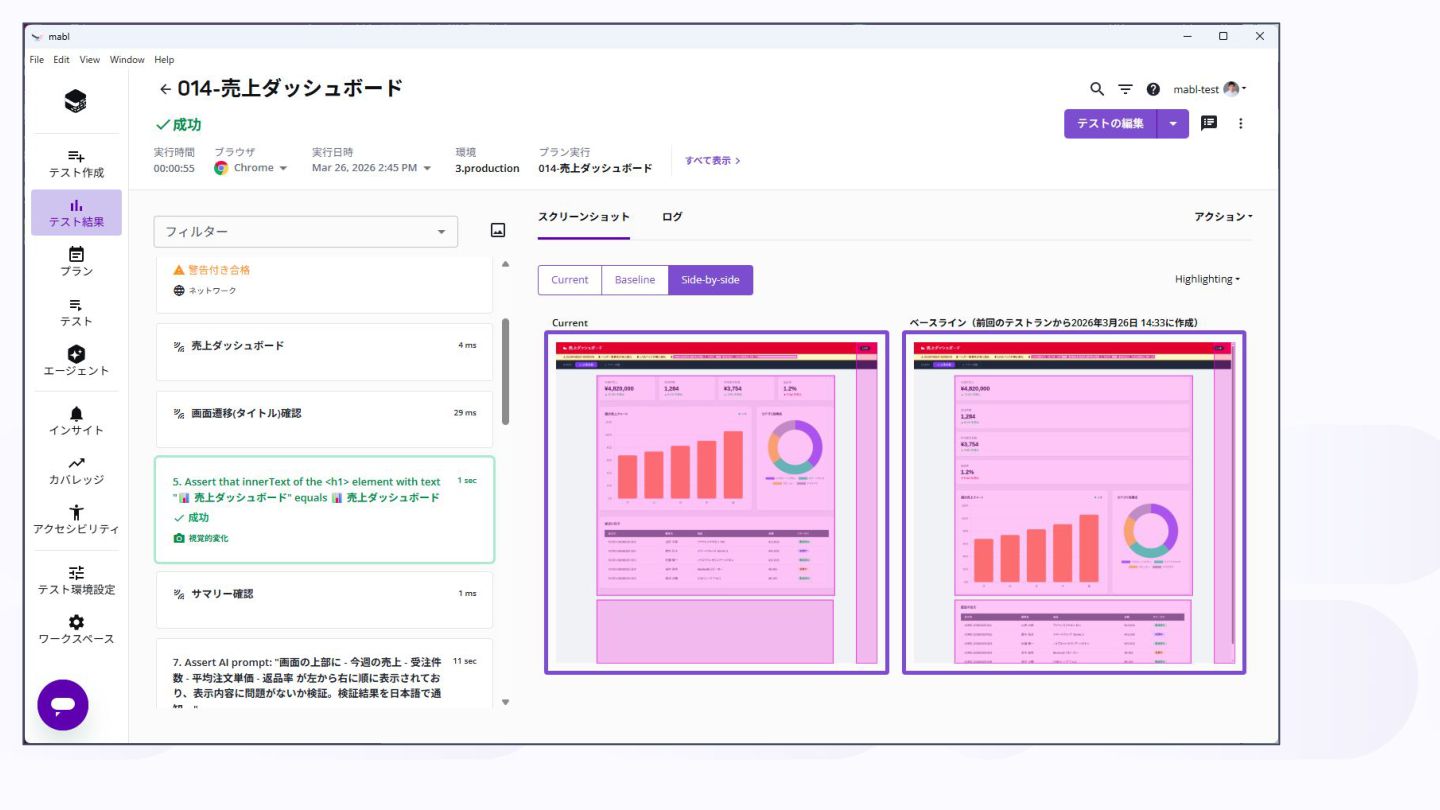Viewport: 1440px width, 810px height.
Task: Click the 視覚的変化 camera icon
Action: [179, 538]
